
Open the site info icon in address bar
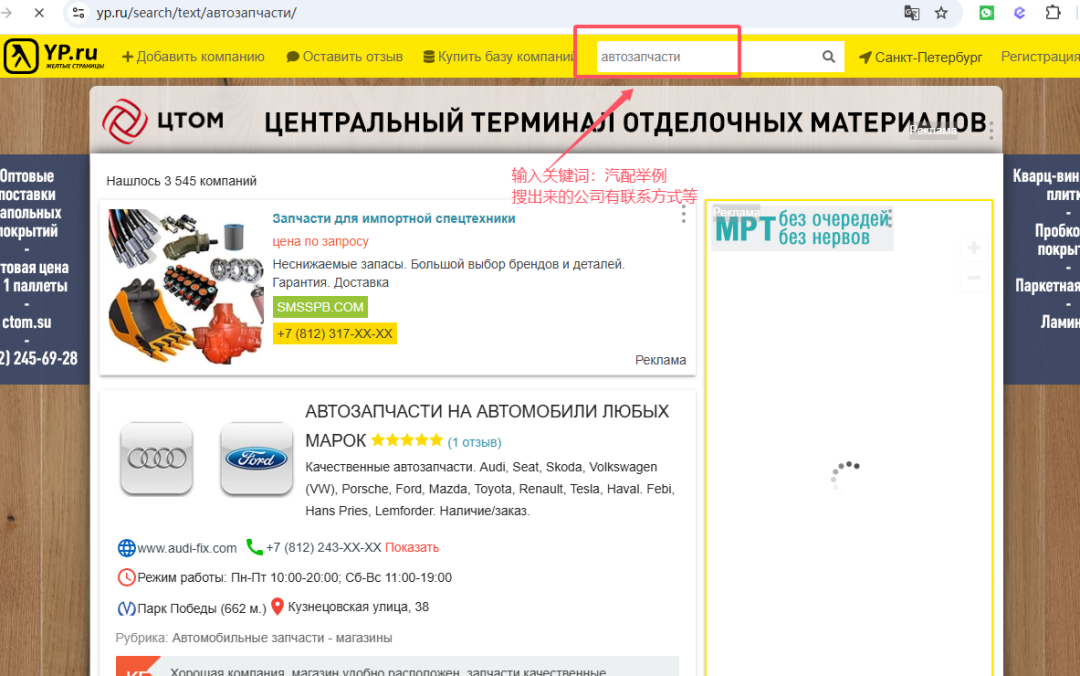pos(79,12)
